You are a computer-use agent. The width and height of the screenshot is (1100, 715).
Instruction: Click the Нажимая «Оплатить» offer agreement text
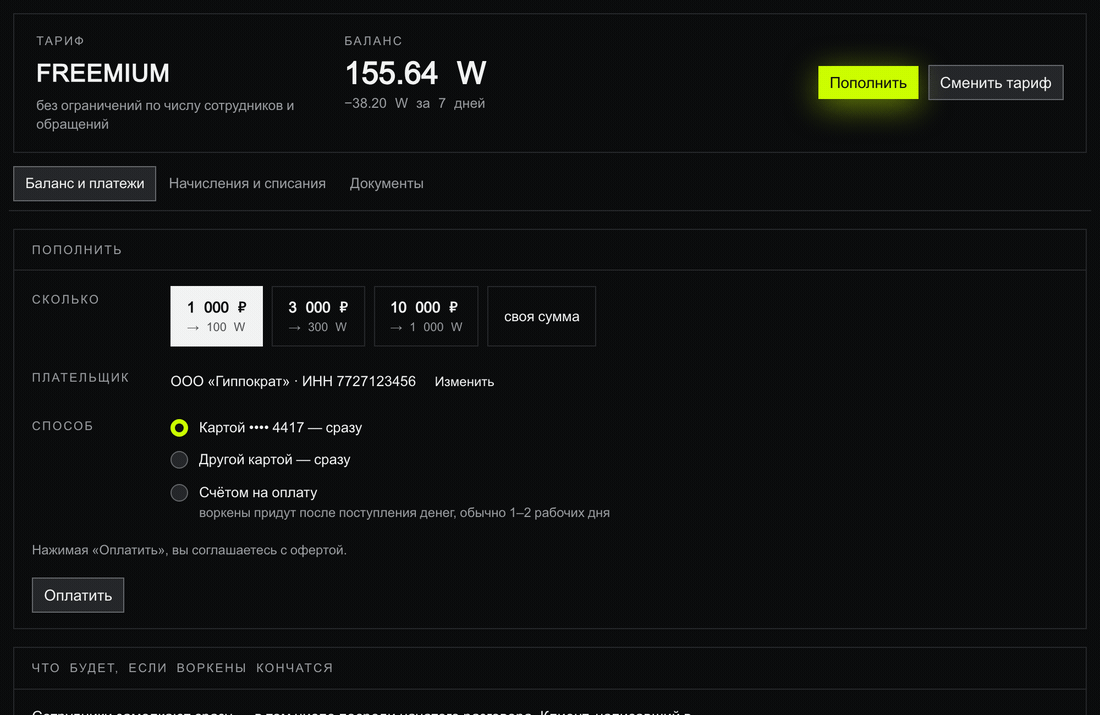(189, 550)
